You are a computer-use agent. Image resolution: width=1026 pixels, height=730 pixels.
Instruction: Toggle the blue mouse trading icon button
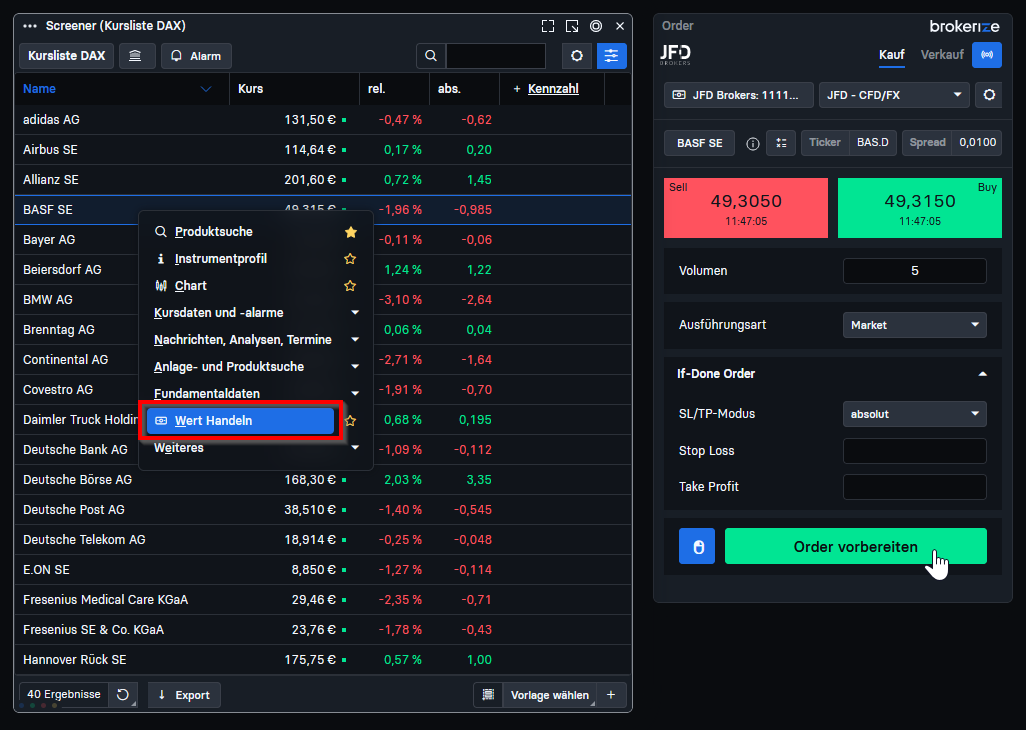click(697, 546)
